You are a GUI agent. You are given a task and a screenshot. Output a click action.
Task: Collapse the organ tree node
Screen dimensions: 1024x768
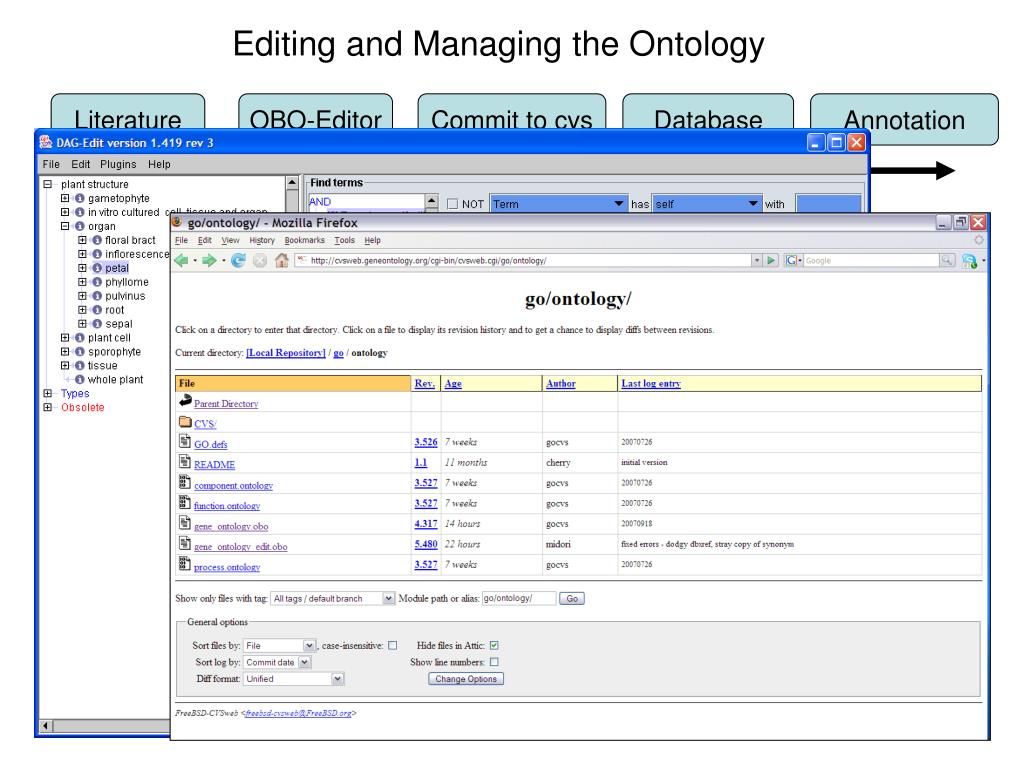pos(65,226)
